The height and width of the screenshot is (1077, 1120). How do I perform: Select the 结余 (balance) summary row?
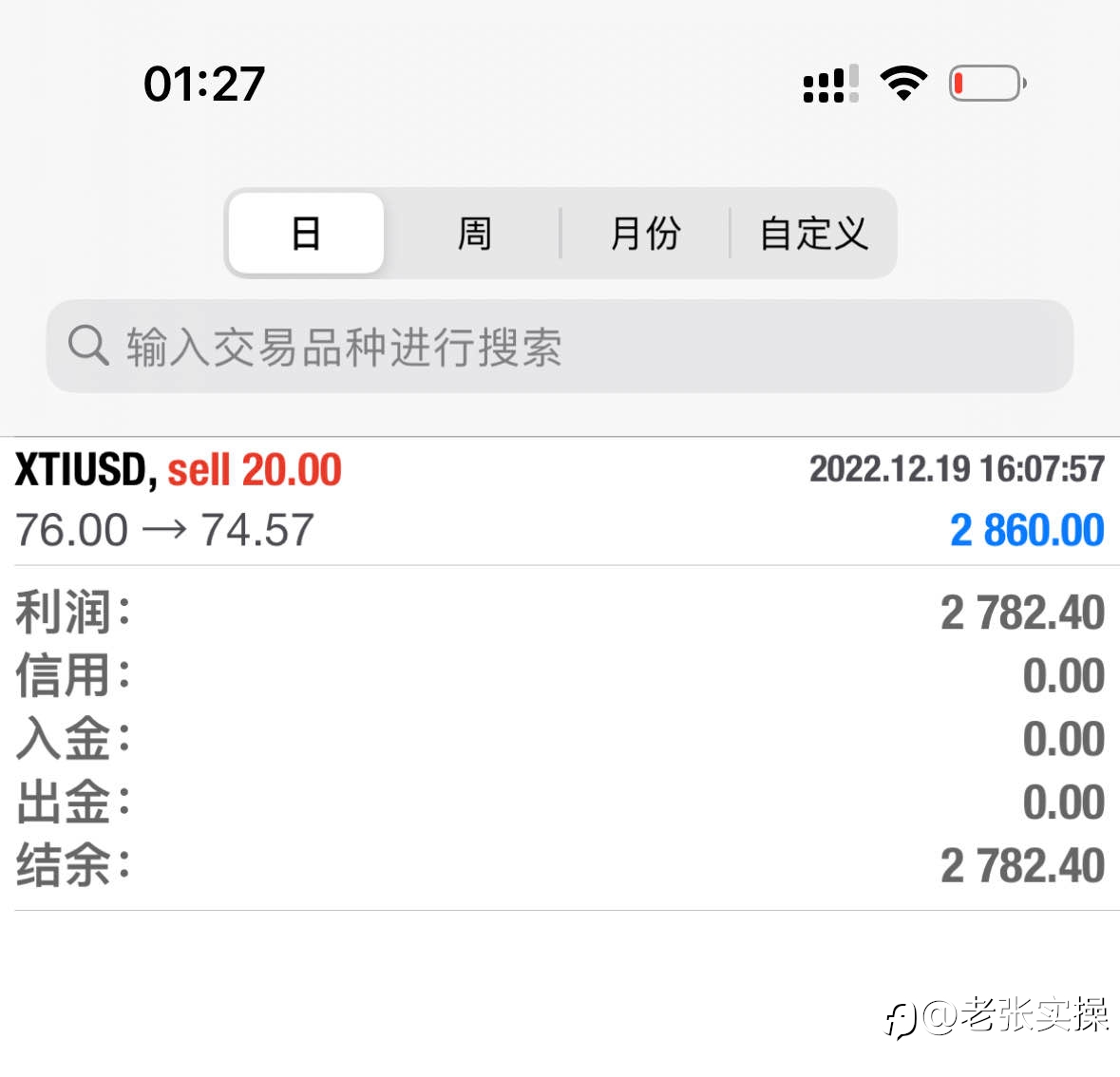tap(560, 865)
